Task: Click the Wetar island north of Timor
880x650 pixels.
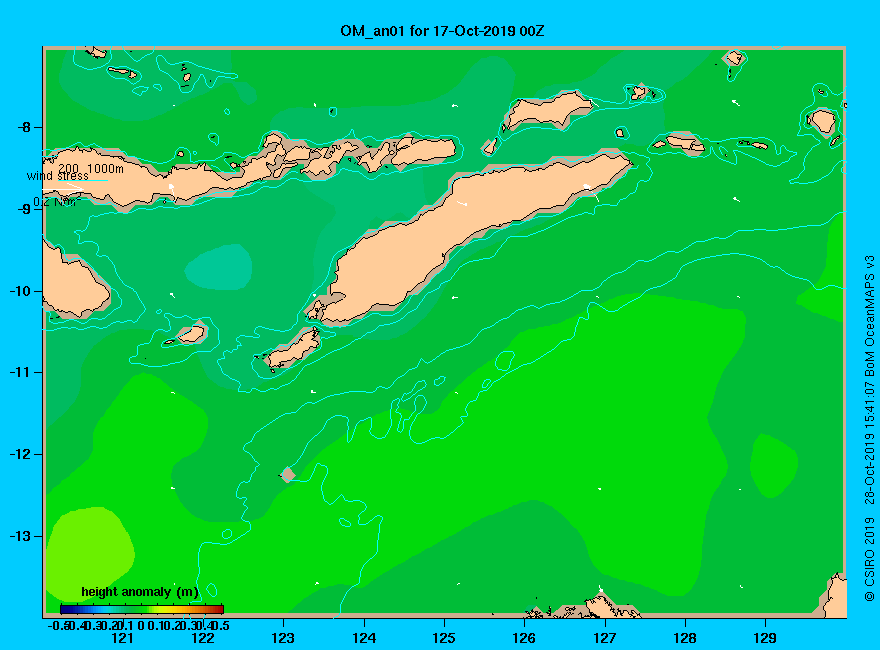Action: (x=547, y=110)
